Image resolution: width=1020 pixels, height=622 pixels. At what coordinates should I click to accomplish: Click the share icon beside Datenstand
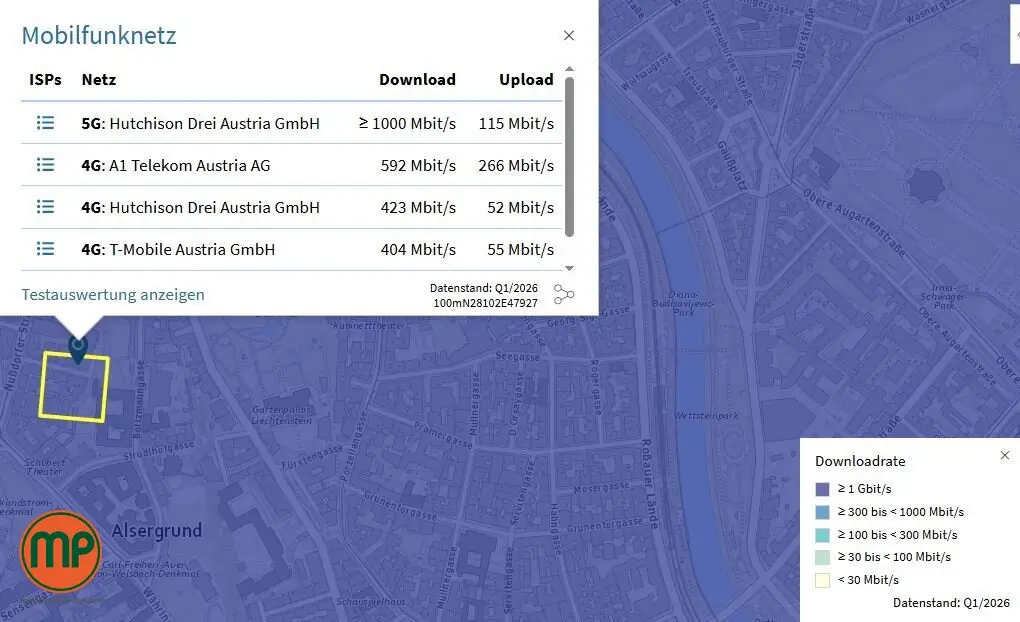564,295
